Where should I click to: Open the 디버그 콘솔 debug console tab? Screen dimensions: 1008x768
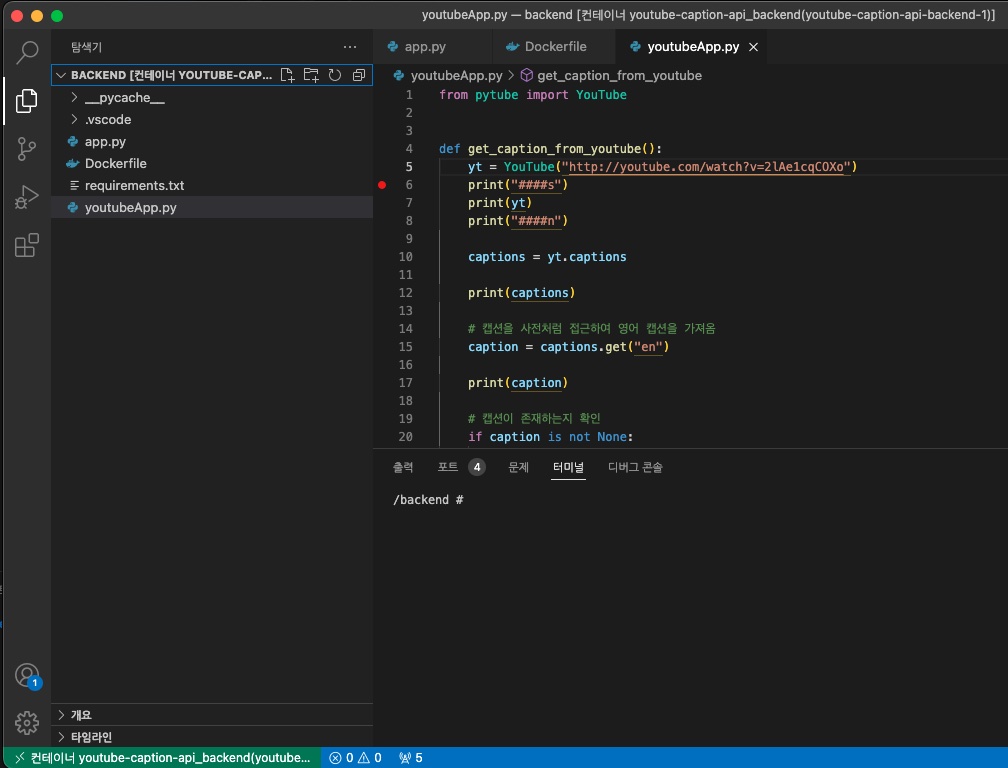pyautogui.click(x=635, y=467)
